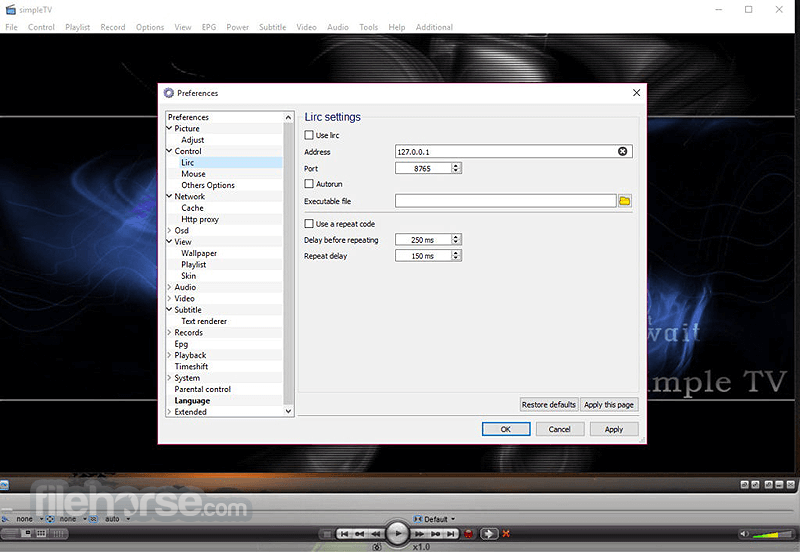Image resolution: width=800 pixels, height=552 pixels.
Task: Click the simpleTV app icon in title bar
Action: [x=10, y=9]
